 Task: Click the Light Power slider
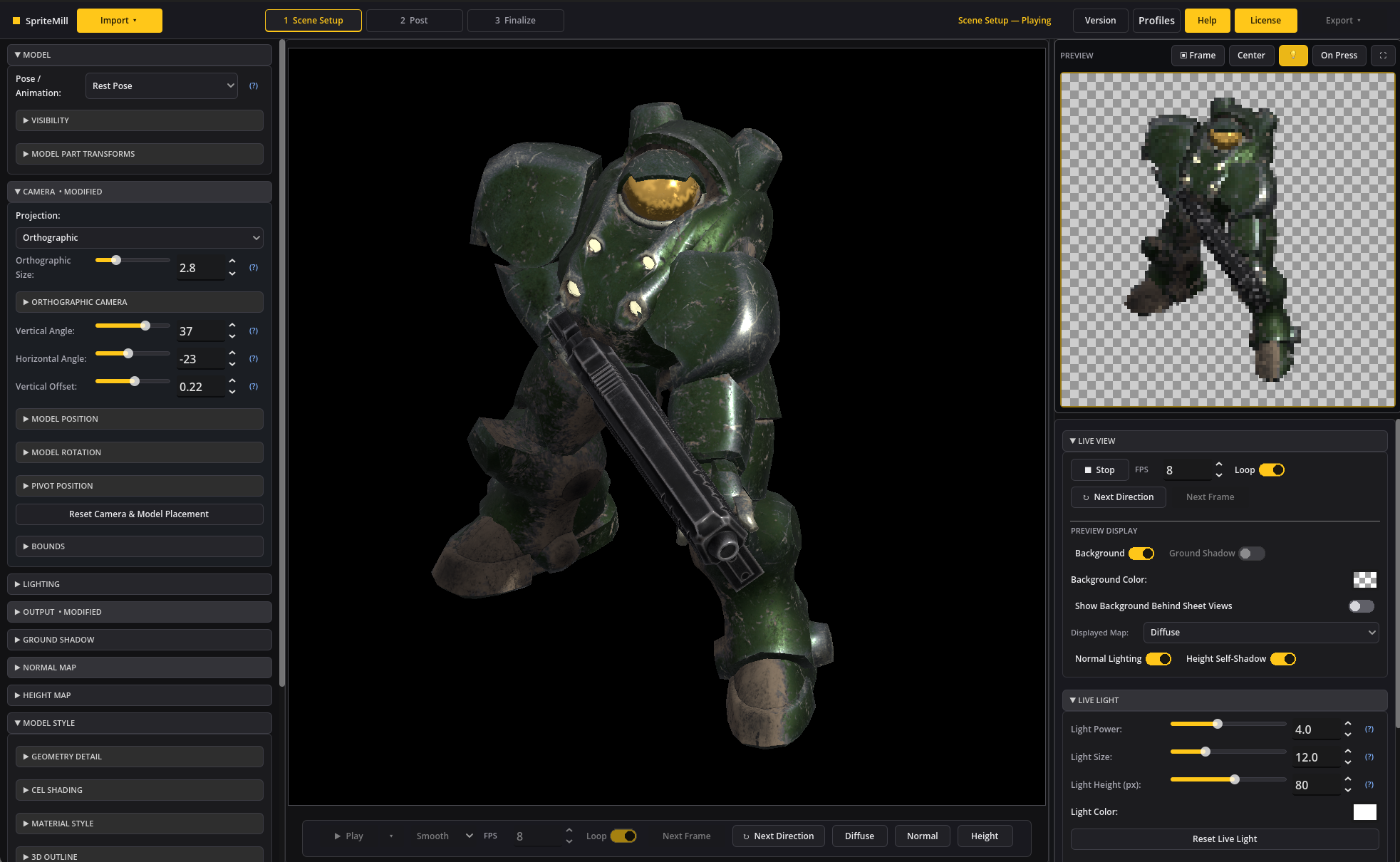tap(1228, 724)
